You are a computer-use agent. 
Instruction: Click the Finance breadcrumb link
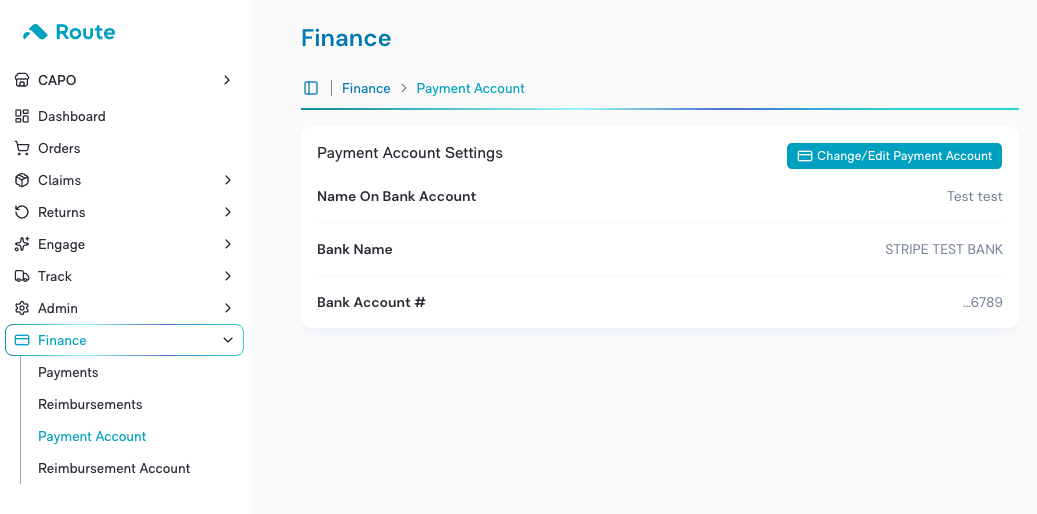tap(366, 88)
